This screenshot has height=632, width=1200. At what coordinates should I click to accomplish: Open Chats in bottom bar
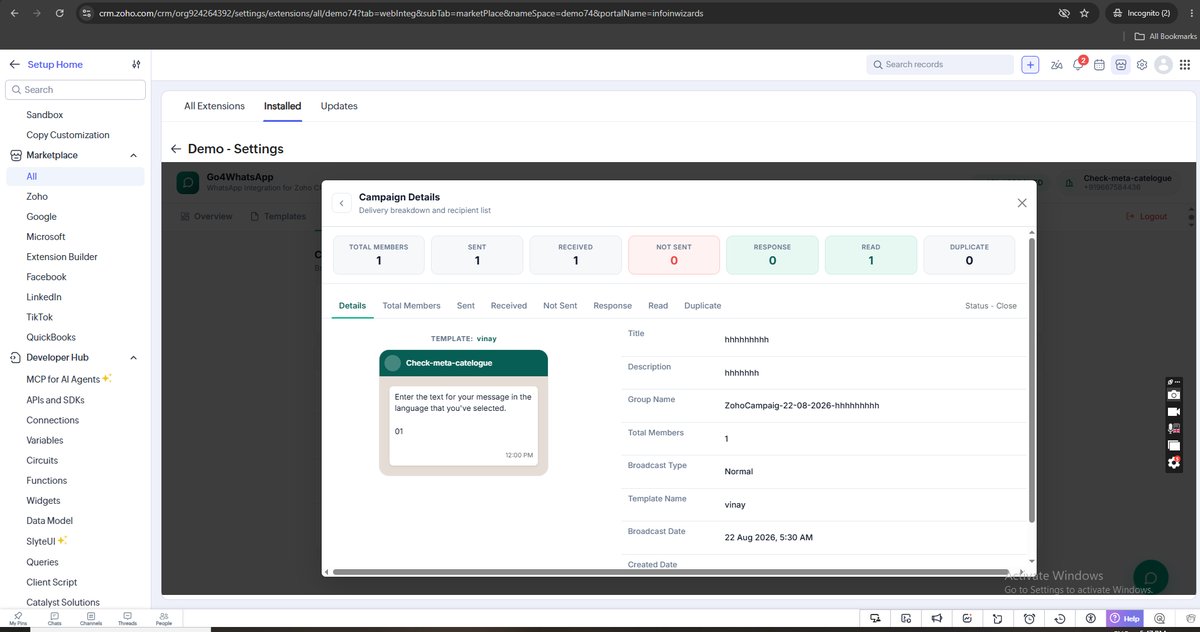coord(54,619)
